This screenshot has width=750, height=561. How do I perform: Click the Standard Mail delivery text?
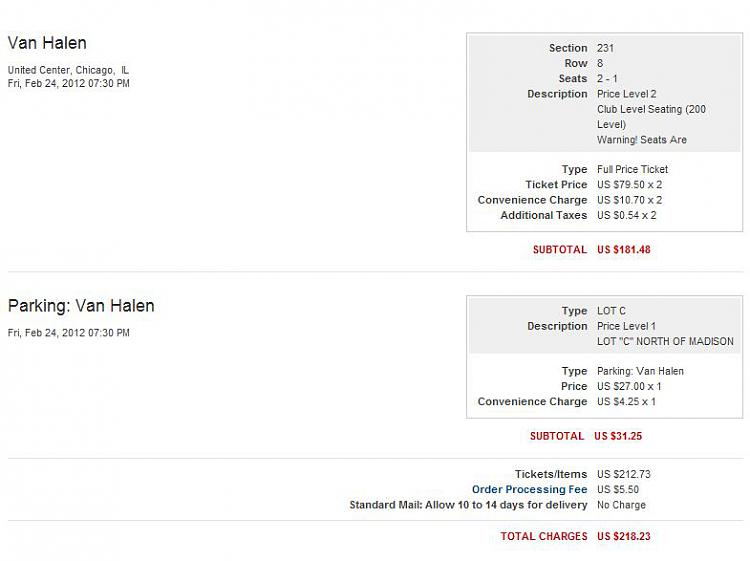click(x=468, y=505)
